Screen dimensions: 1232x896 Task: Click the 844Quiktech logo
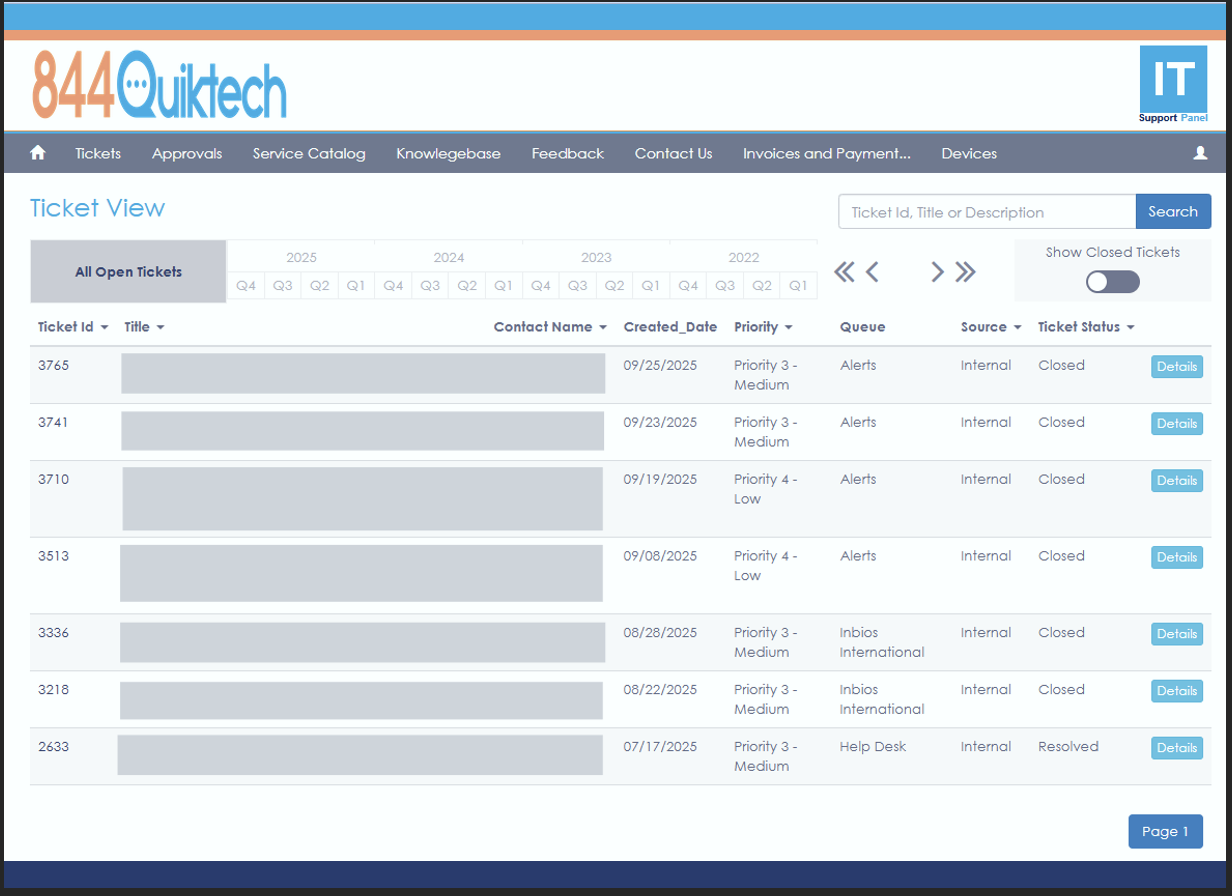[x=160, y=85]
